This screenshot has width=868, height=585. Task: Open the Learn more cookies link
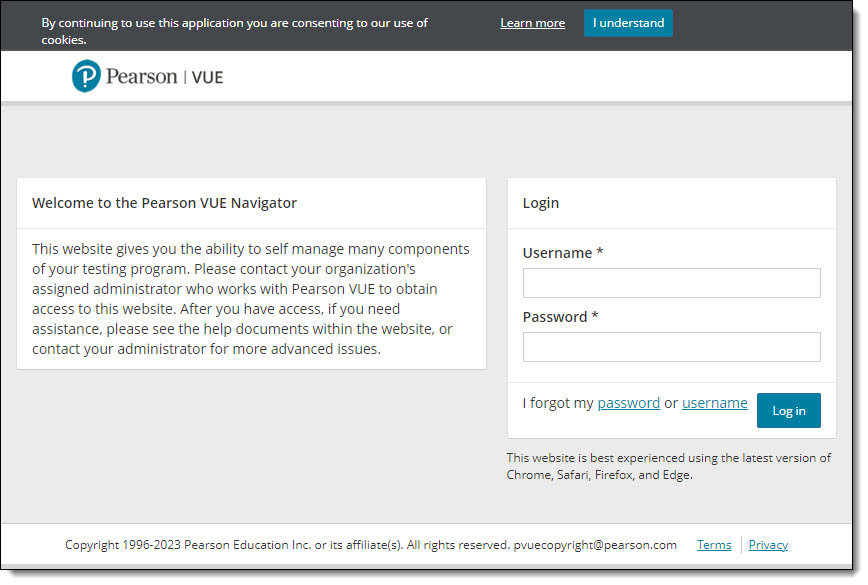pyautogui.click(x=533, y=23)
